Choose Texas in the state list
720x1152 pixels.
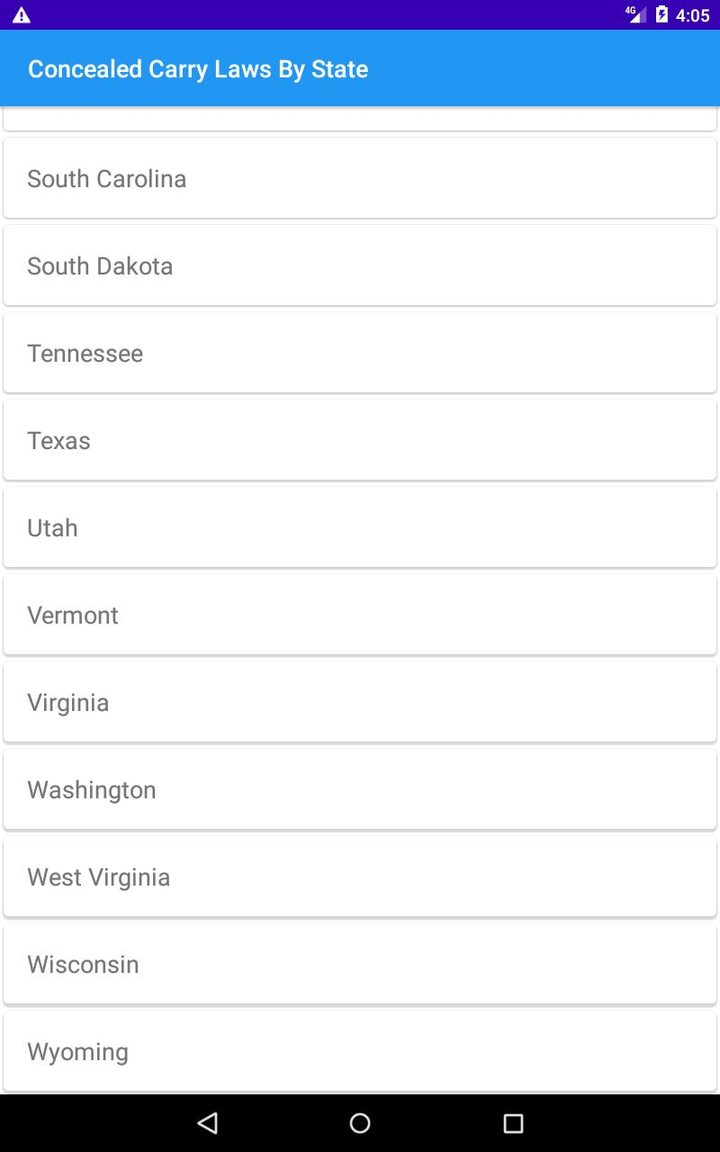[360, 440]
